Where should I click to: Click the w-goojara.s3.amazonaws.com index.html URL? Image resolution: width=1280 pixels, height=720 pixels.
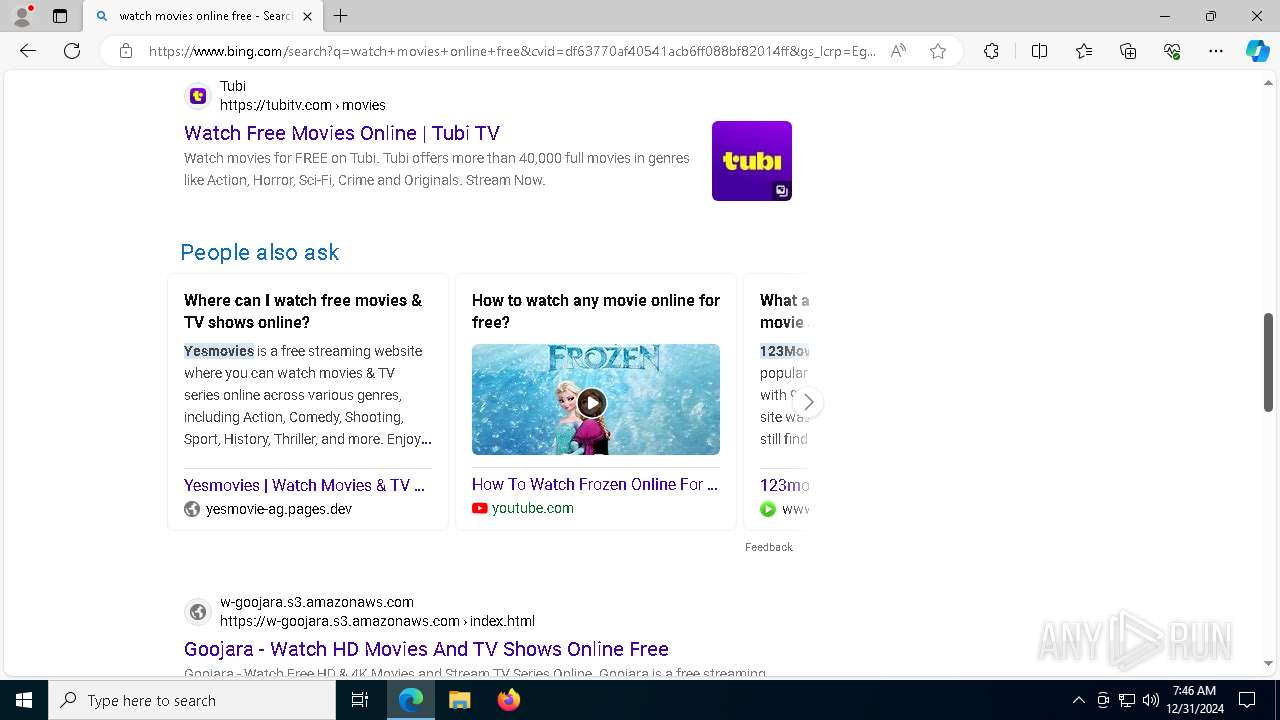377,621
